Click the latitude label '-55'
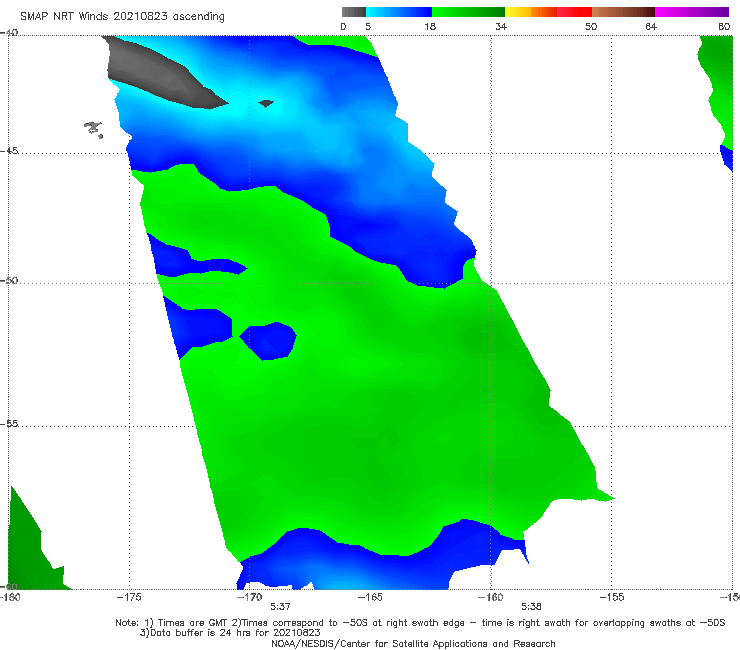The width and height of the screenshot is (740, 650). pyautogui.click(x=9, y=423)
